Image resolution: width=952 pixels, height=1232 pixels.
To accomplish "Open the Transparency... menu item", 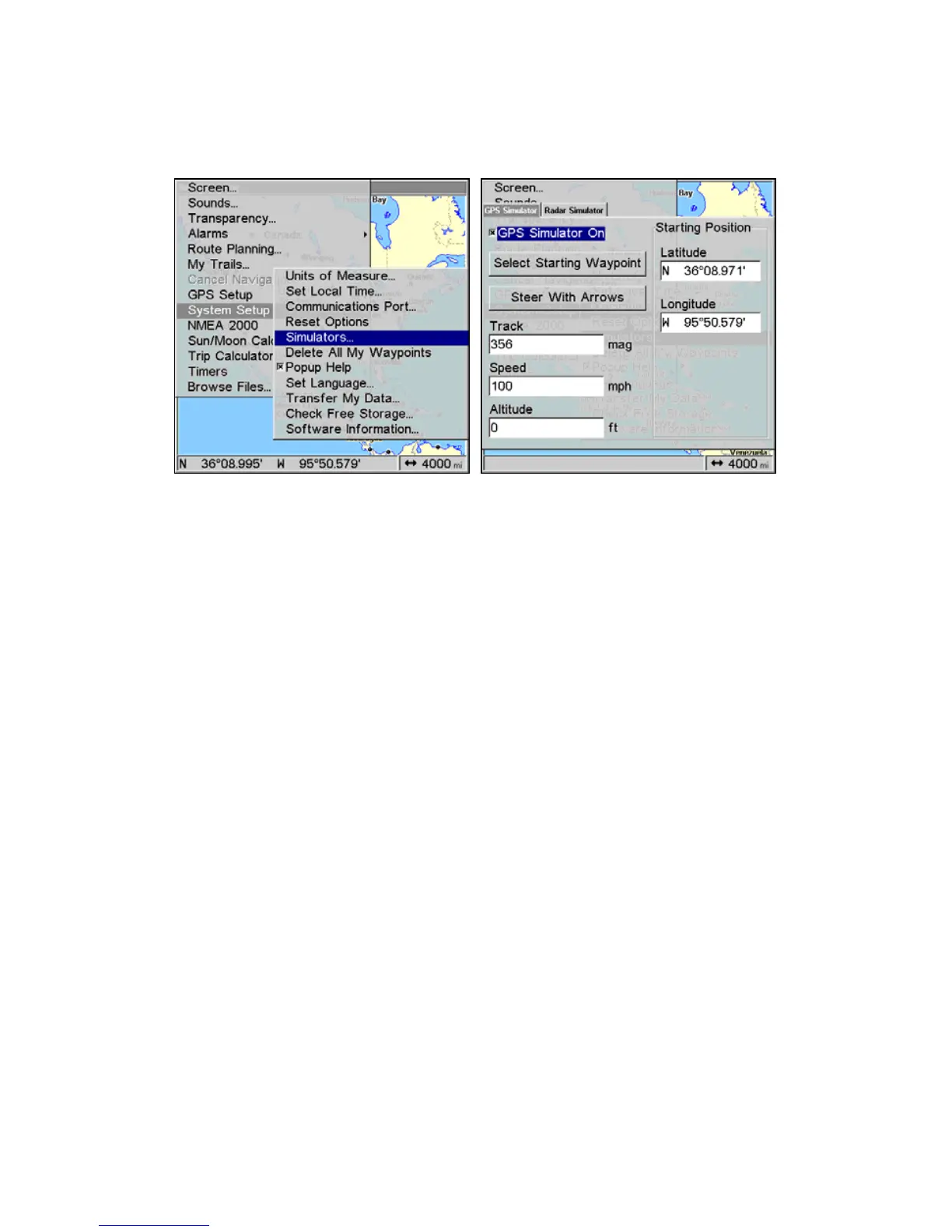I will 232,219.
